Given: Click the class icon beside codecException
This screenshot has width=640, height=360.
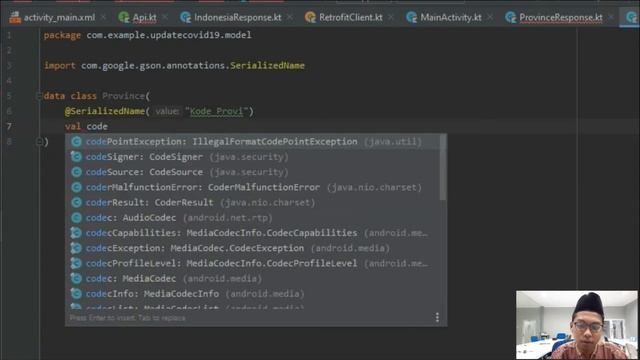Looking at the screenshot, I should [76, 248].
